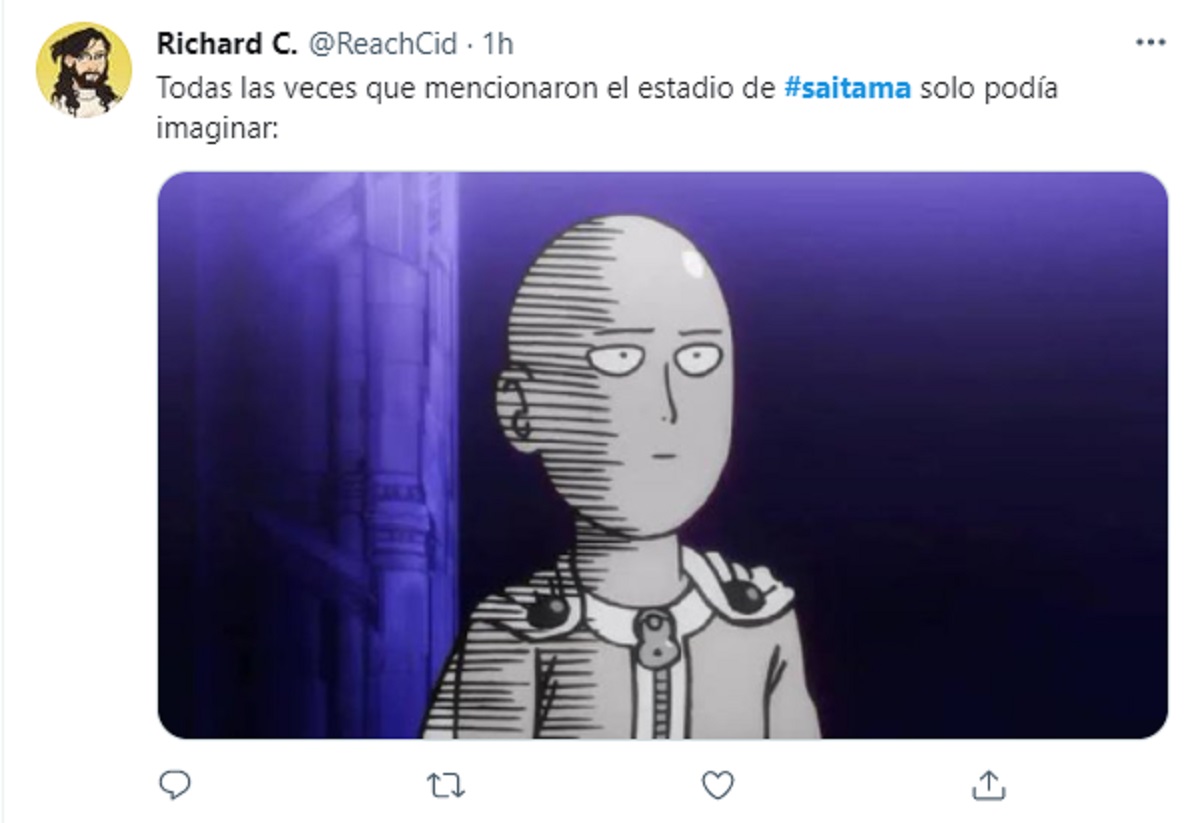Image resolution: width=1200 pixels, height=823 pixels.
Task: Click the shiny highlight on Saitama's head
Action: tap(693, 267)
